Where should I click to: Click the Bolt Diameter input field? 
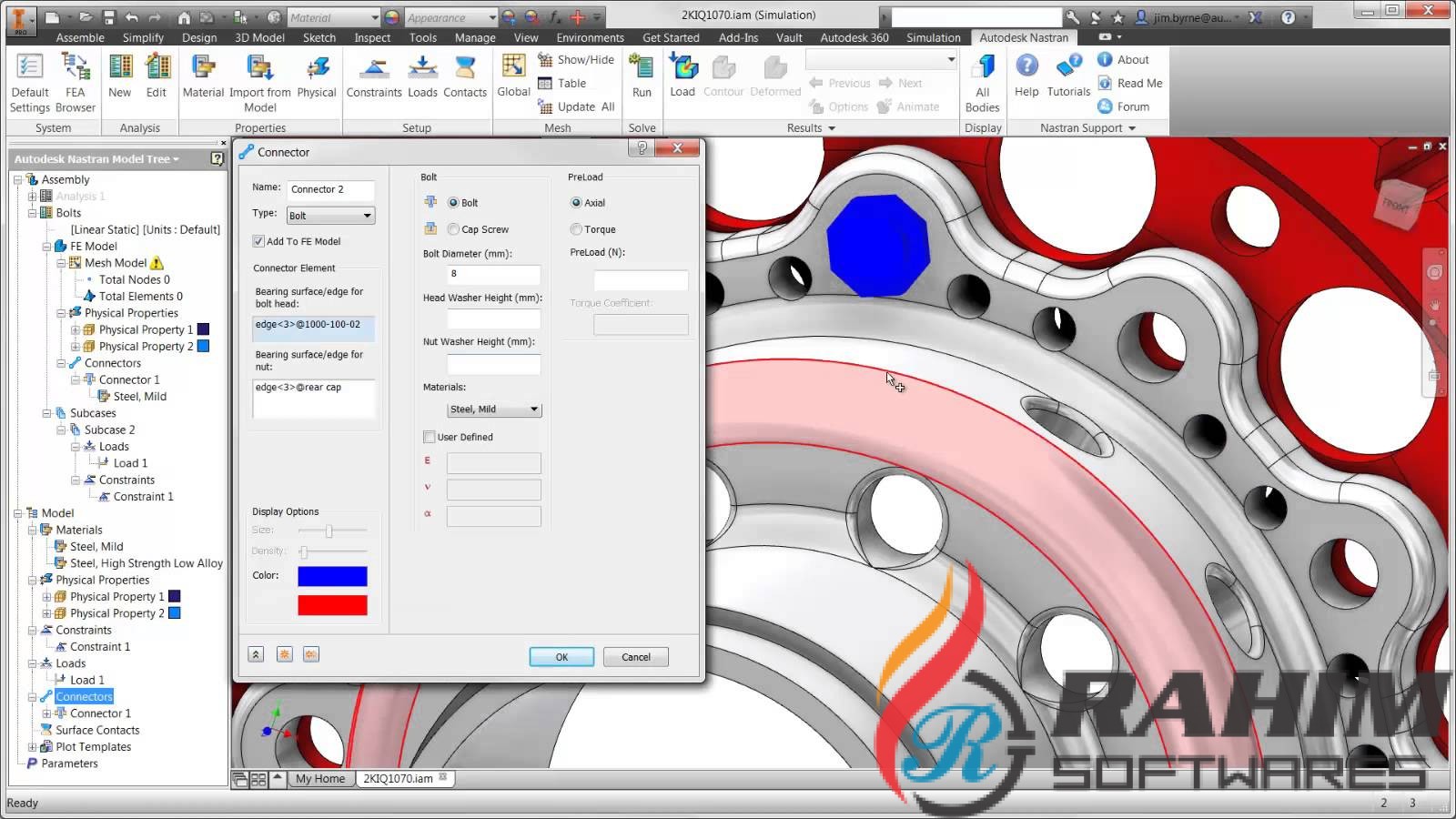[494, 274]
